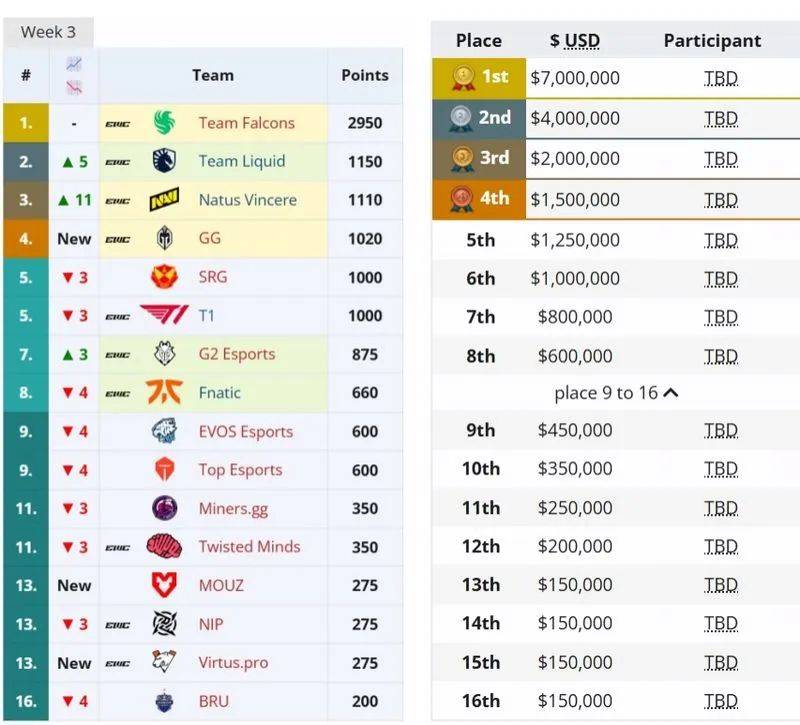Click the T1 red logo icon
Viewport: 800px width, 725px height.
pyautogui.click(x=164, y=316)
